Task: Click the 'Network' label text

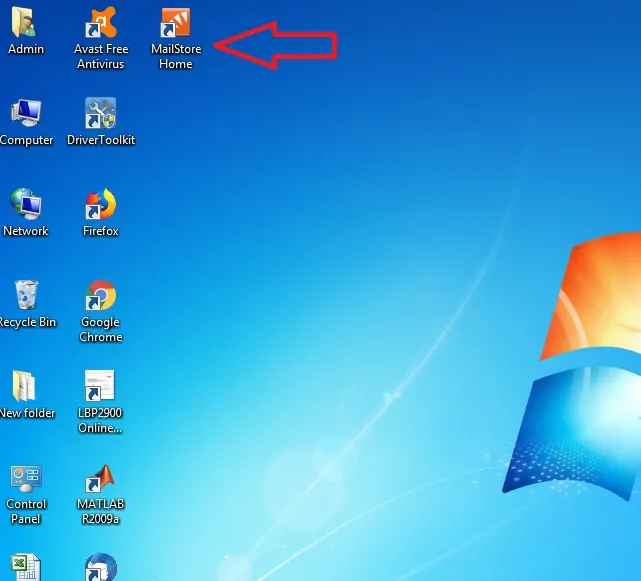Action: point(26,231)
